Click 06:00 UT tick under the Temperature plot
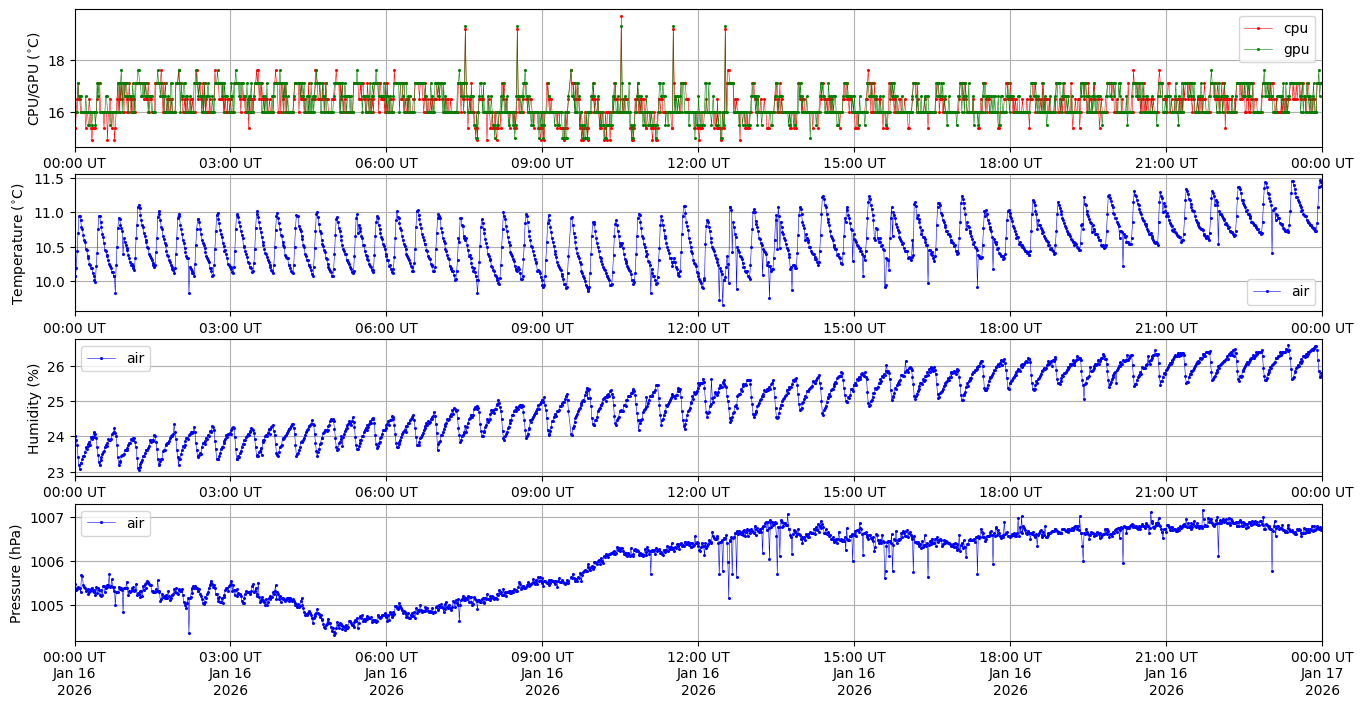Image resolution: width=1363 pixels, height=707 pixels. pyautogui.click(x=386, y=327)
